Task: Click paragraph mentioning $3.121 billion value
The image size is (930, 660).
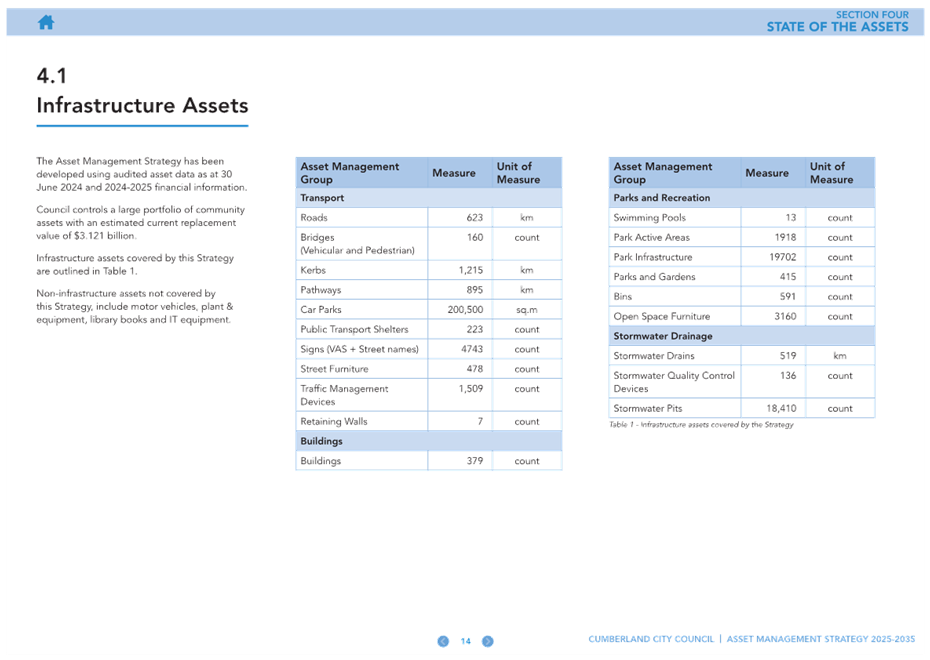Action: [141, 223]
